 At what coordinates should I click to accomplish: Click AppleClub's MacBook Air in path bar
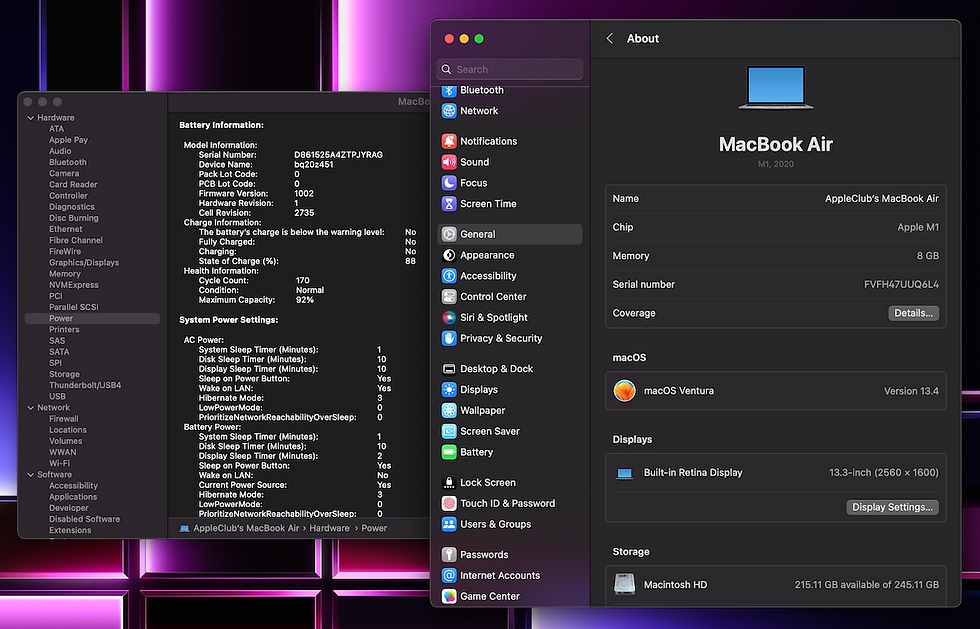click(246, 528)
